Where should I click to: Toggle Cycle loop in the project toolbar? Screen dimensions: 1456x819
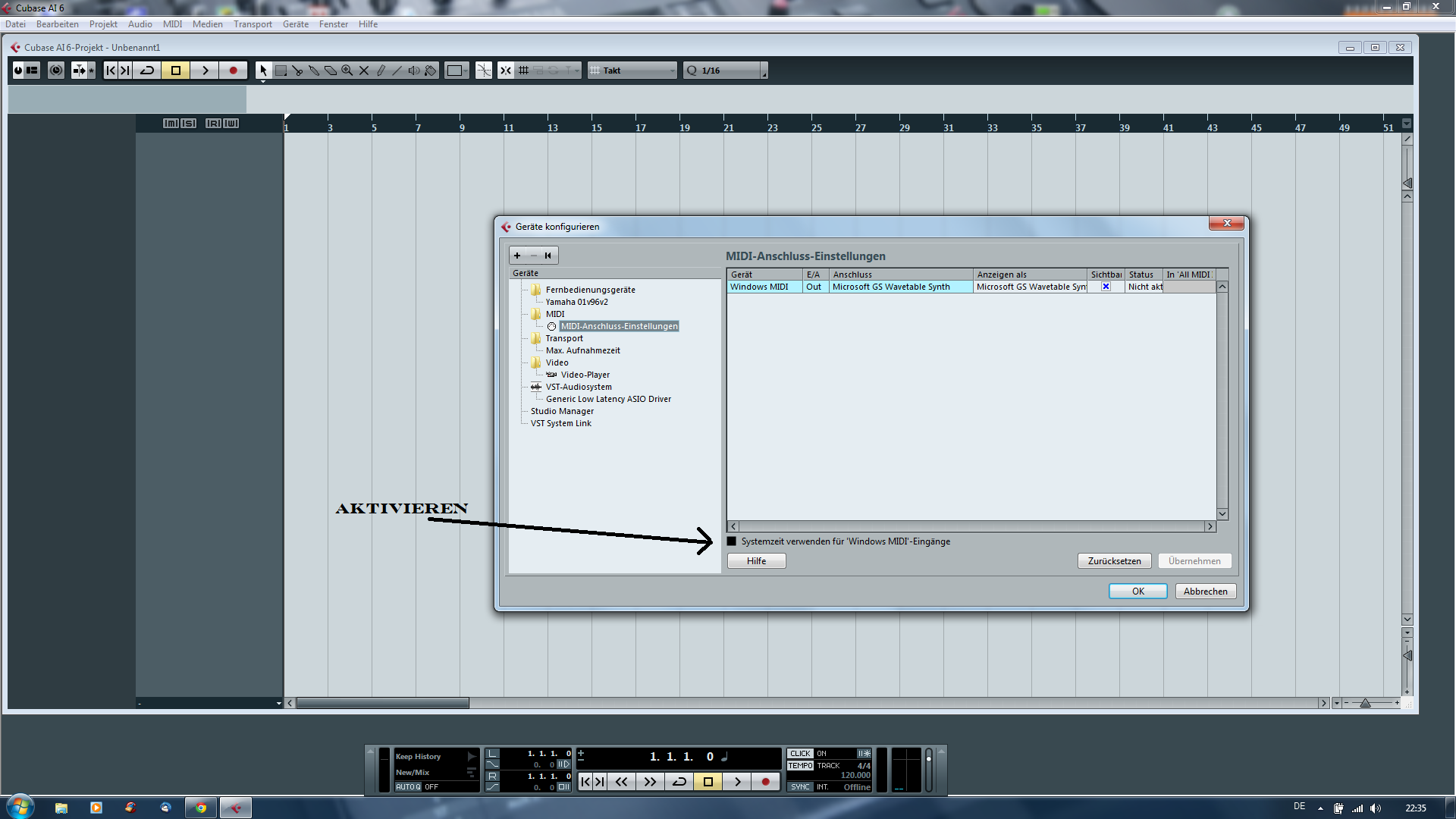(147, 71)
